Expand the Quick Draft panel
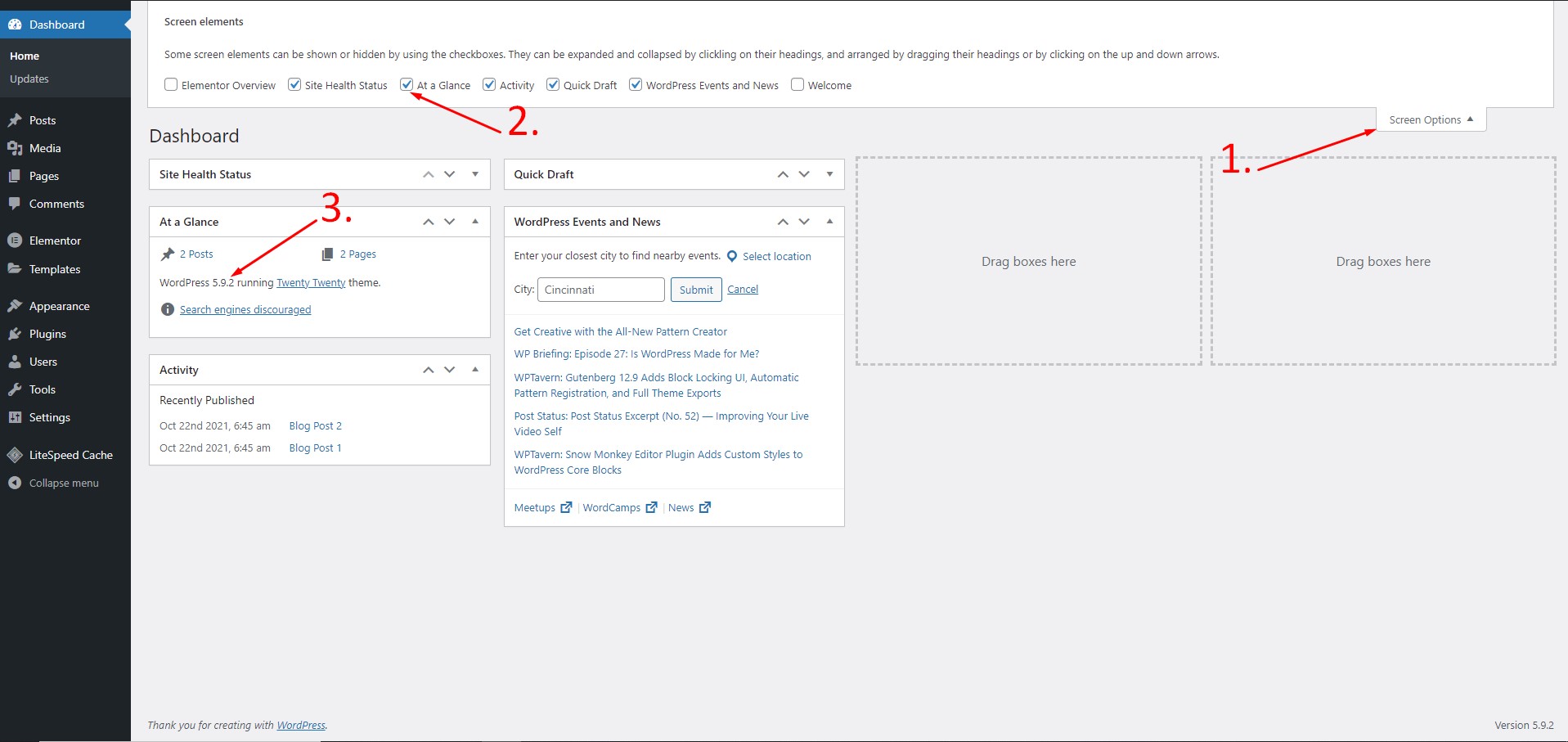Viewport: 1568px width, 742px height. (829, 174)
